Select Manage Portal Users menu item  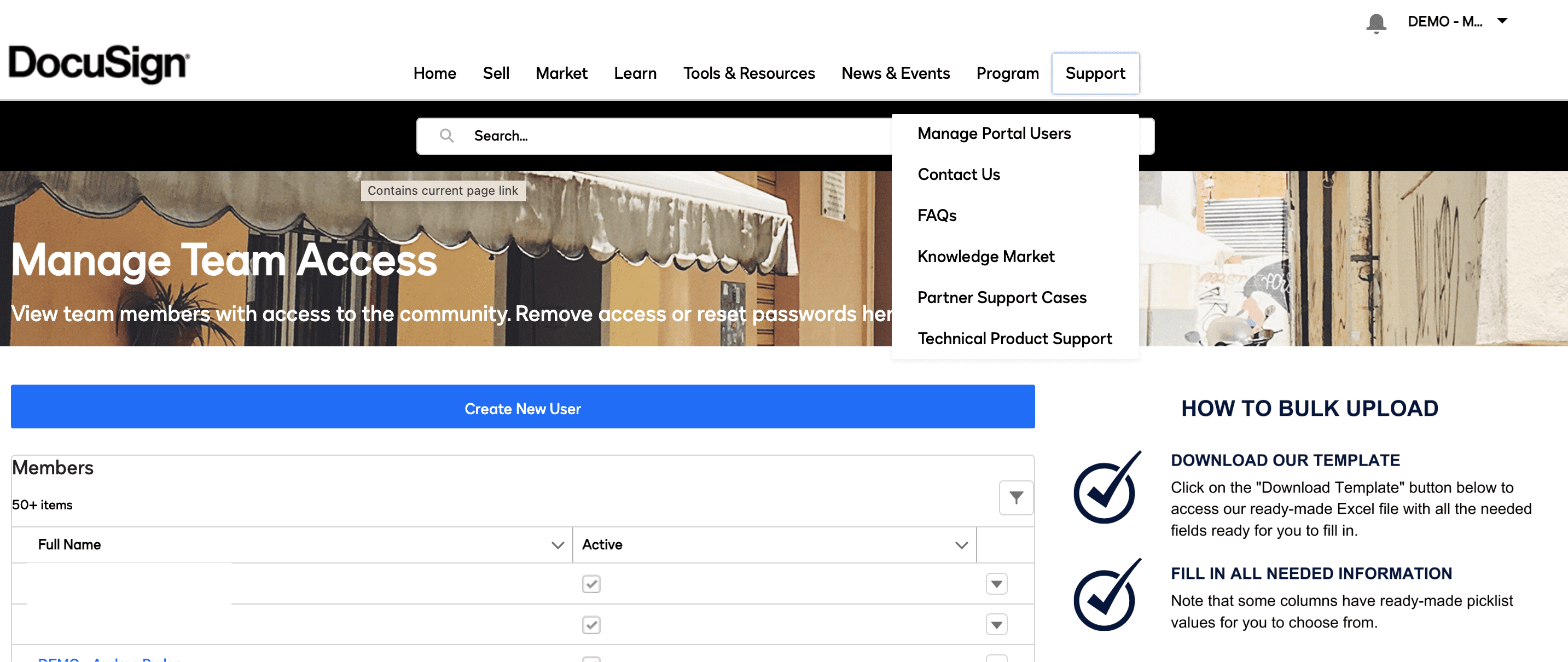coord(994,134)
